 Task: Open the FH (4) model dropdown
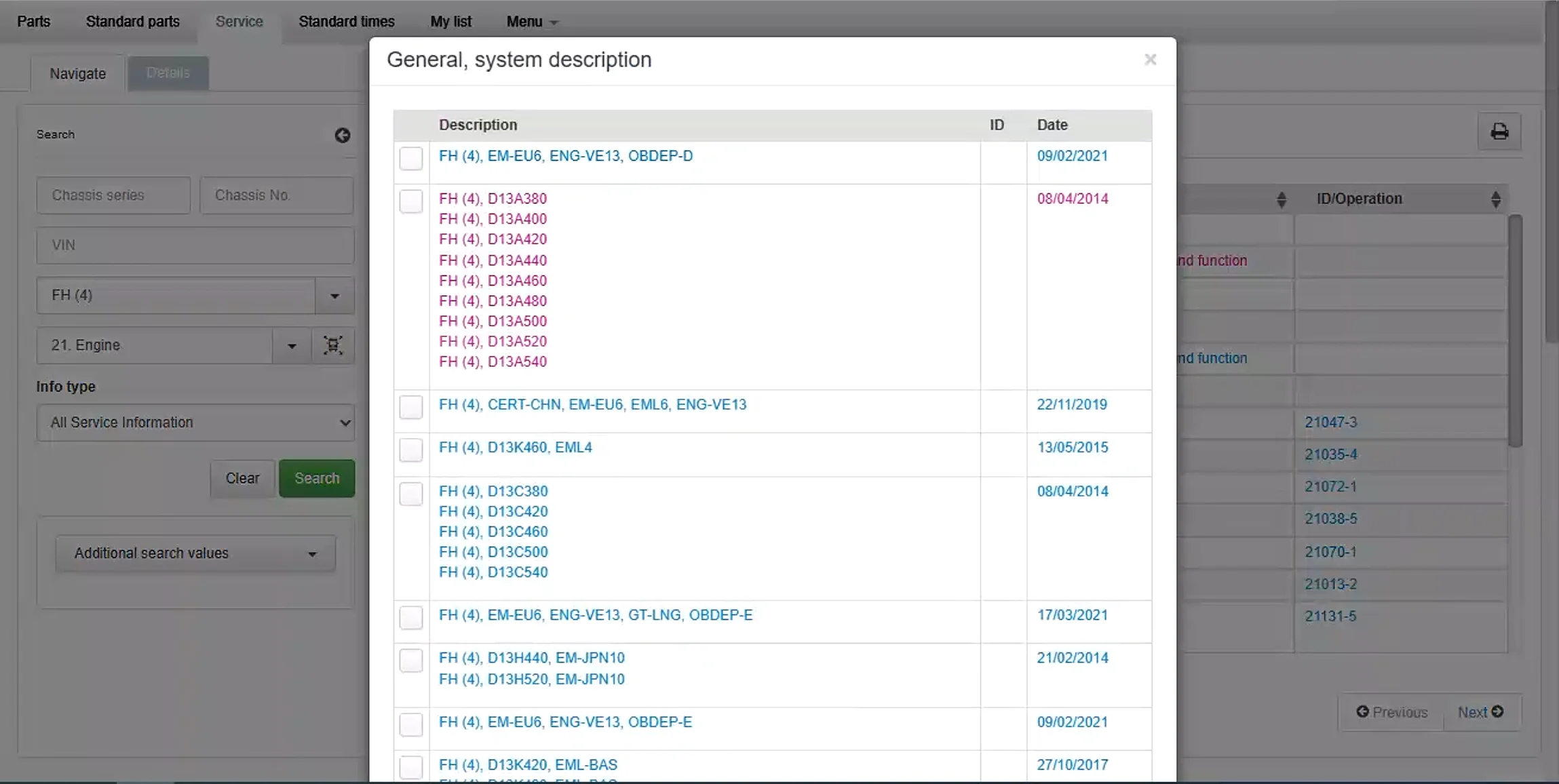coord(334,296)
